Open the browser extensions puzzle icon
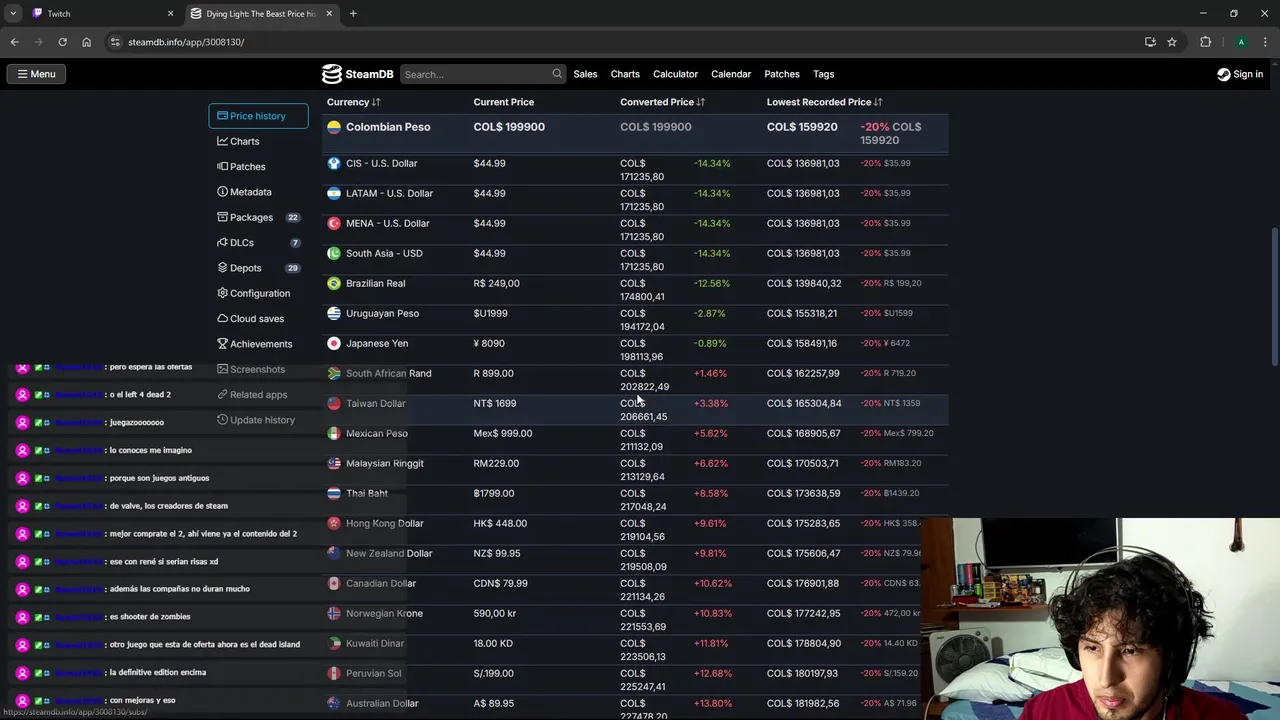Viewport: 1280px width, 720px height. click(x=1205, y=42)
